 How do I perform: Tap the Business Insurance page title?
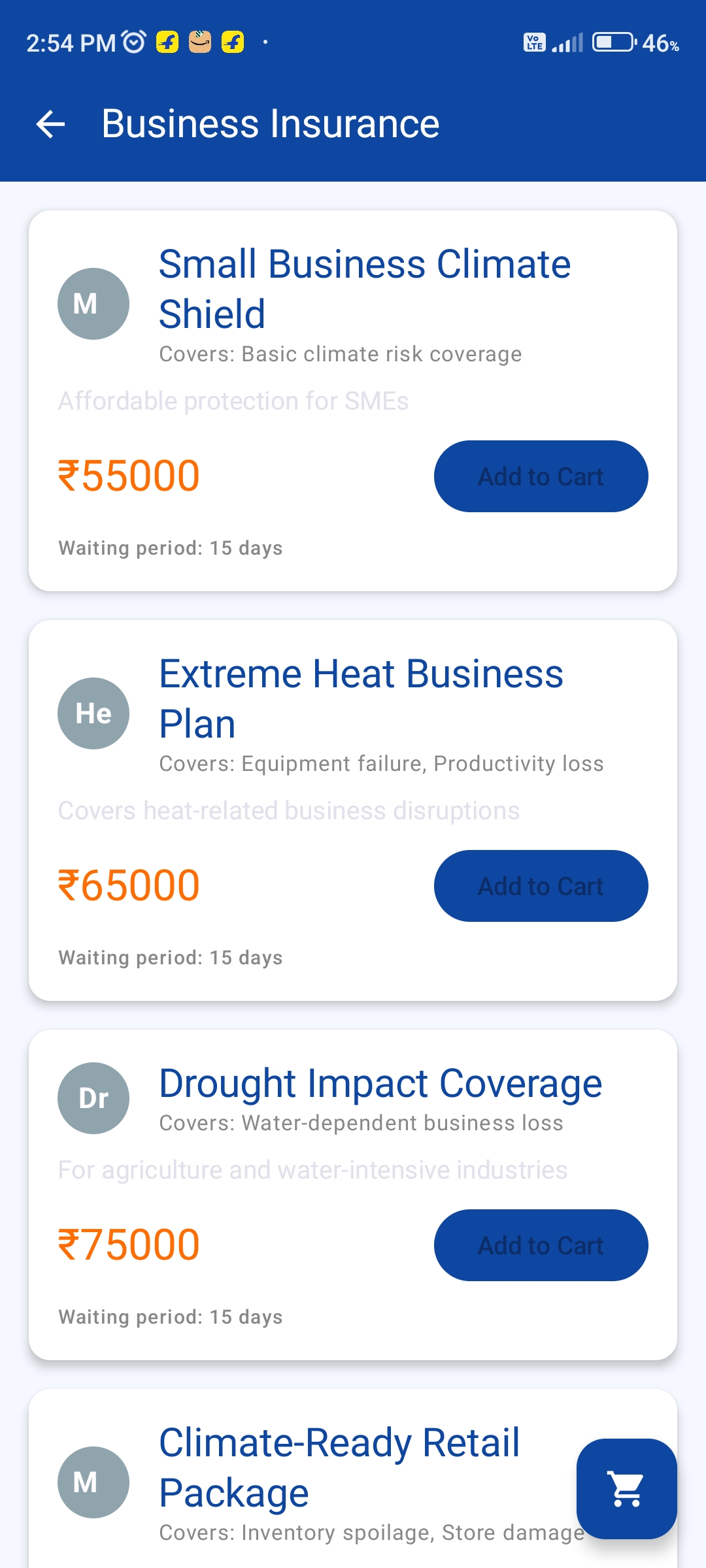point(270,124)
